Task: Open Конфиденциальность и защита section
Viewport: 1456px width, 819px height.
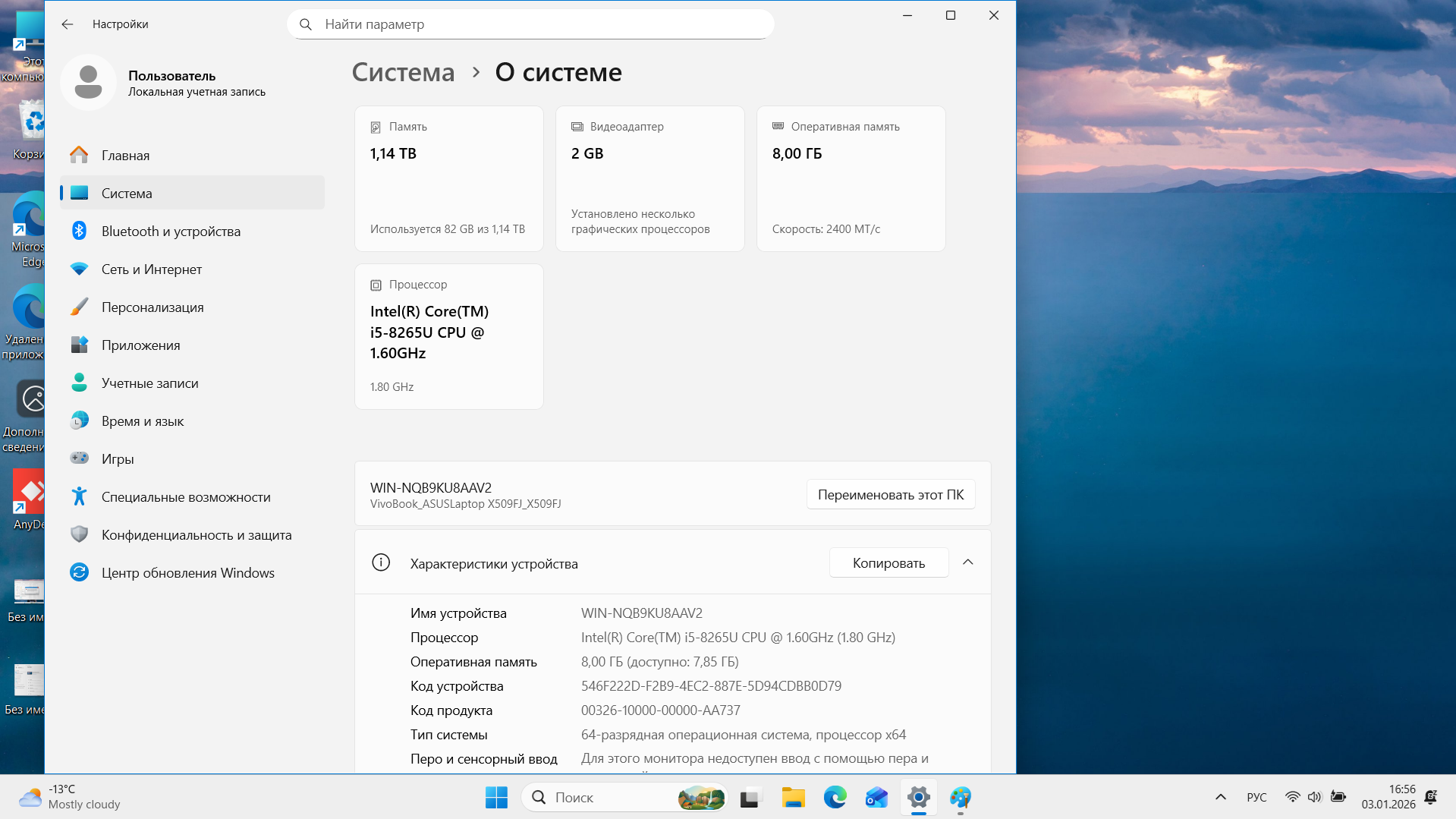Action: 196,535
